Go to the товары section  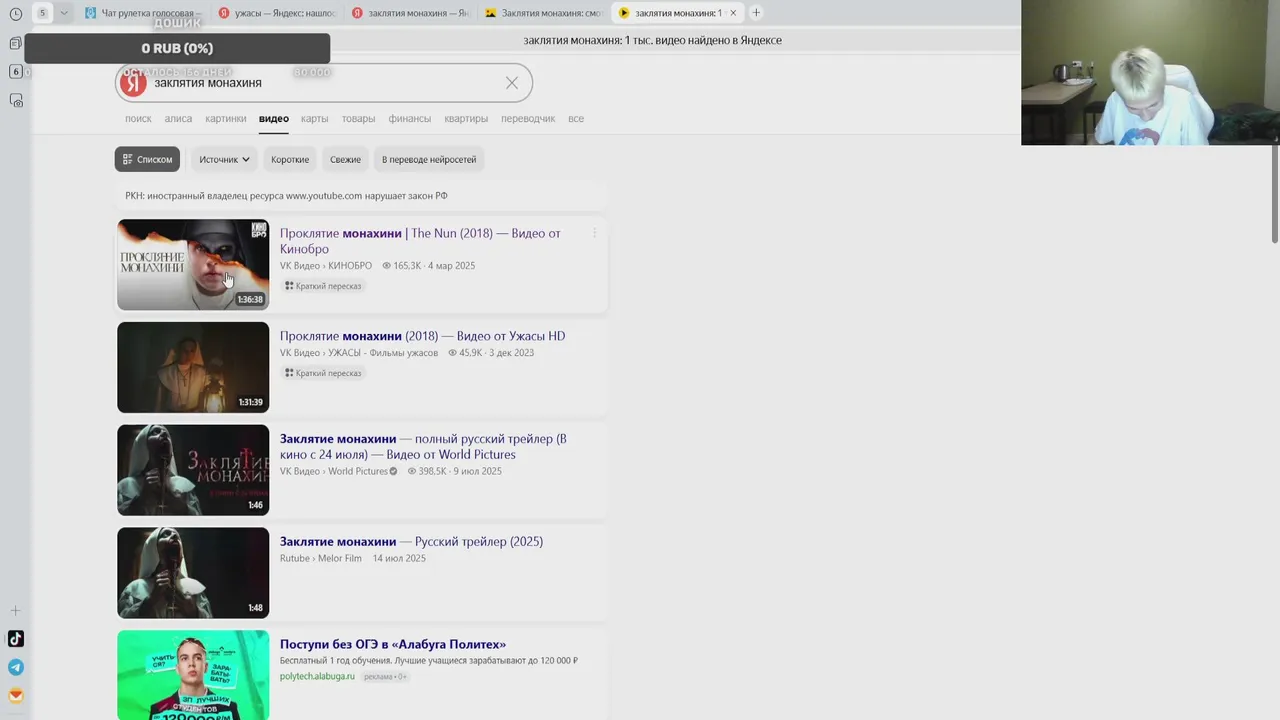point(358,118)
